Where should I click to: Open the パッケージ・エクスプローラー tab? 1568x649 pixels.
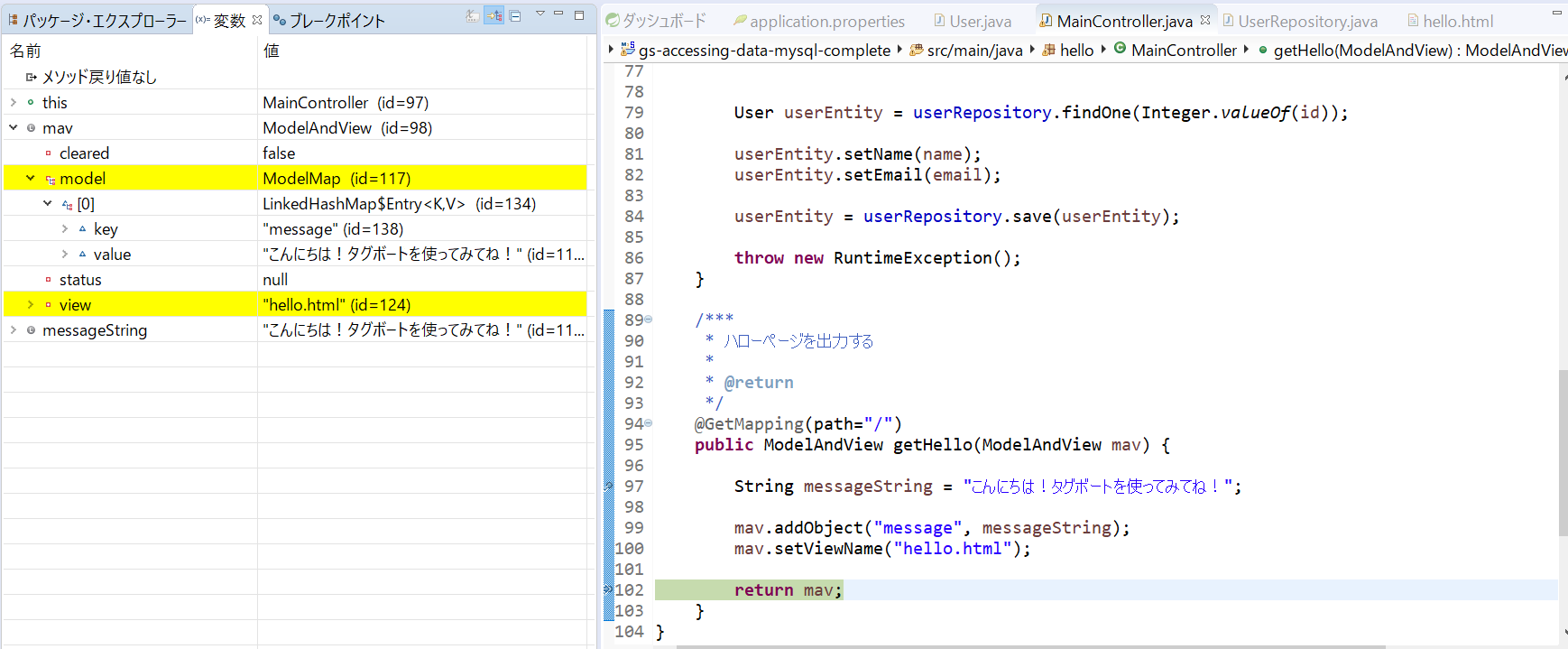click(x=97, y=21)
